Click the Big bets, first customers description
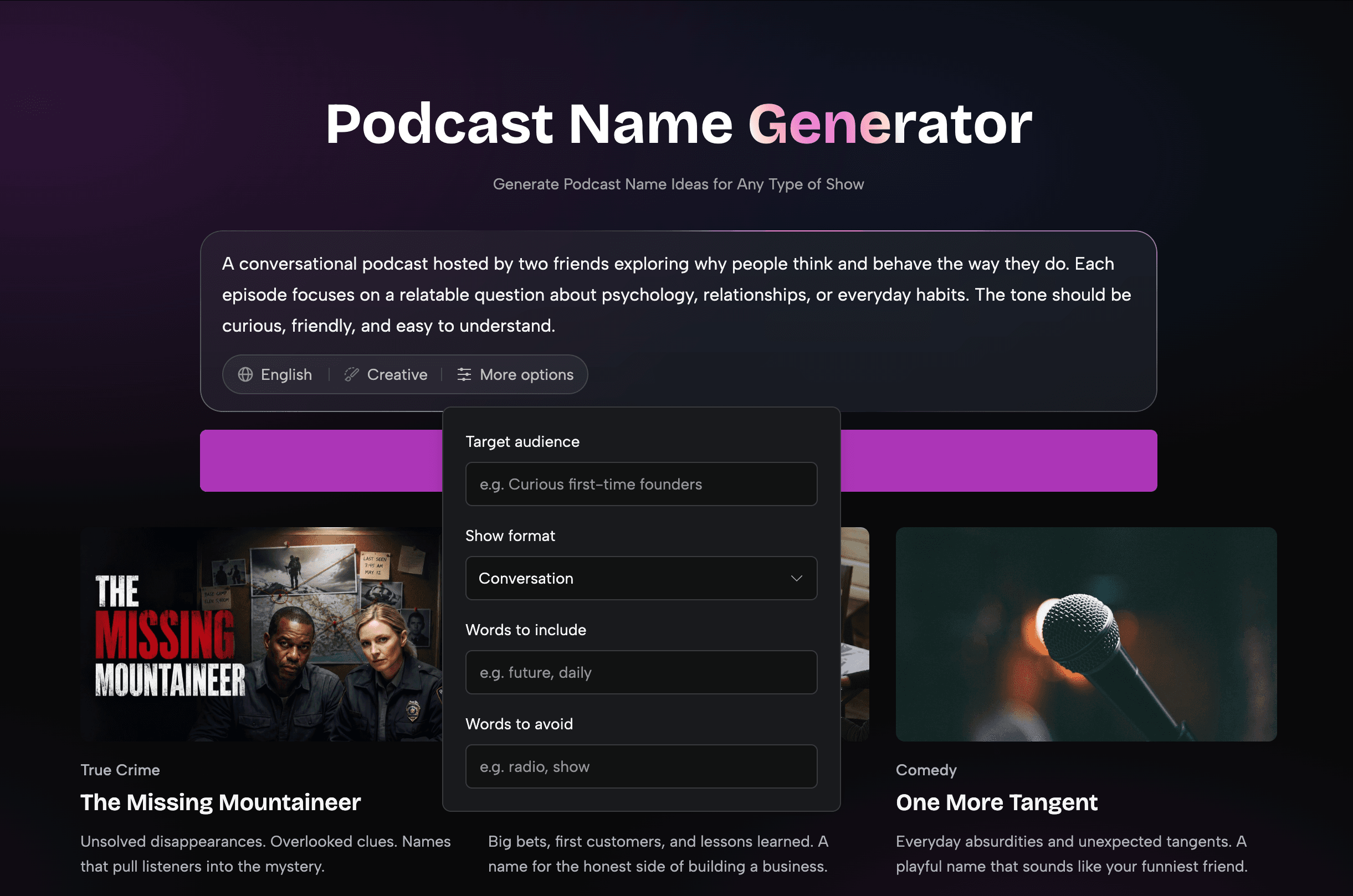The width and height of the screenshot is (1353, 896). 658,854
